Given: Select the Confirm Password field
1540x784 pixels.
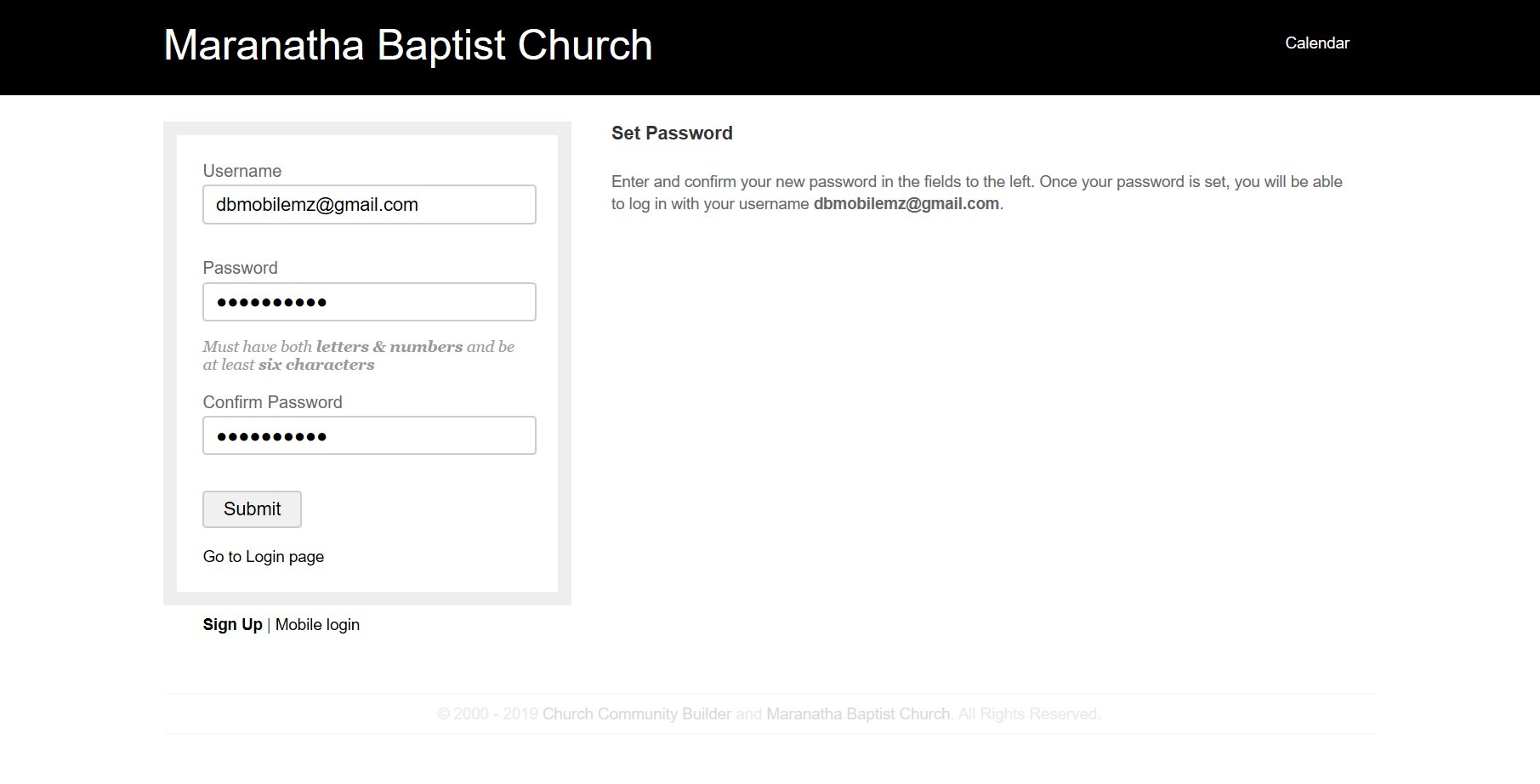Looking at the screenshot, I should click(369, 435).
